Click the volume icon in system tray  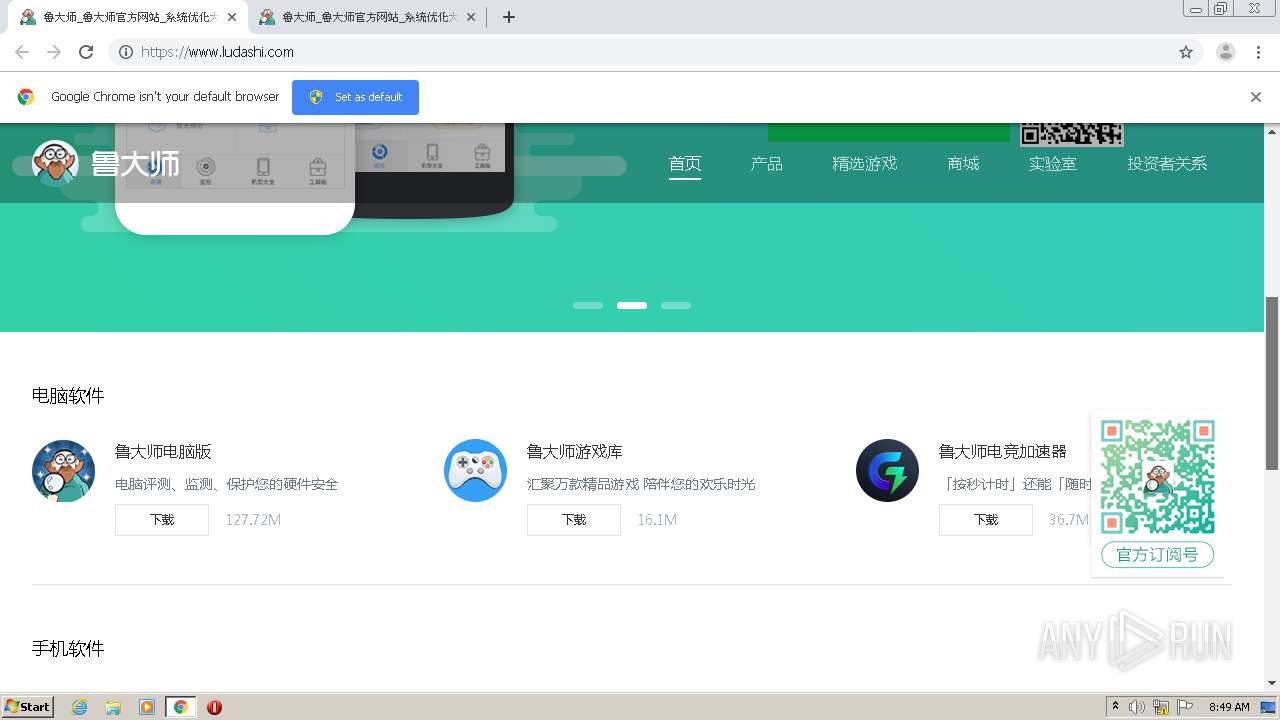click(1137, 707)
